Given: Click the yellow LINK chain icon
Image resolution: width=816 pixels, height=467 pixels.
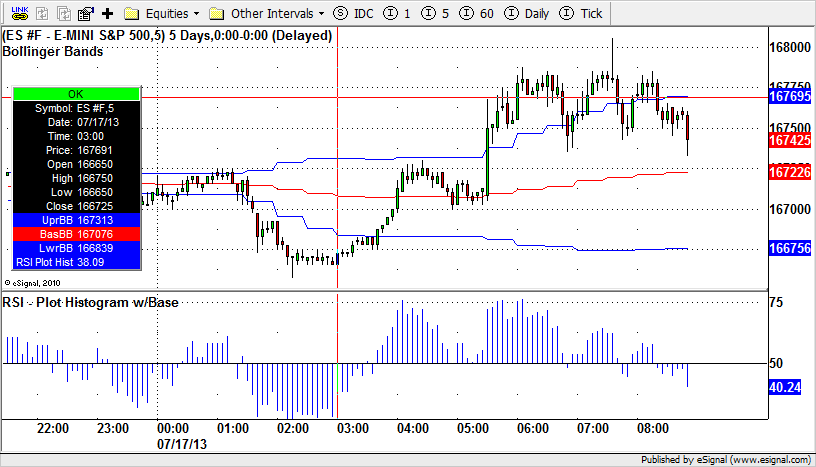Looking at the screenshot, I should click(x=20, y=13).
